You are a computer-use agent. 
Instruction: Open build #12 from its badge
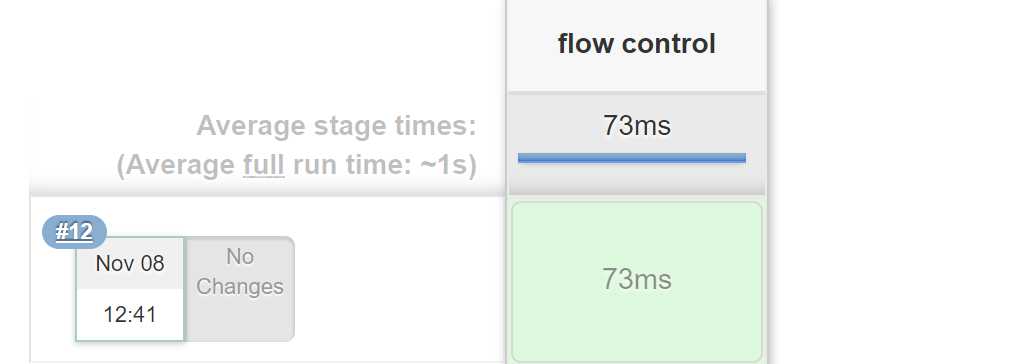pyautogui.click(x=74, y=231)
